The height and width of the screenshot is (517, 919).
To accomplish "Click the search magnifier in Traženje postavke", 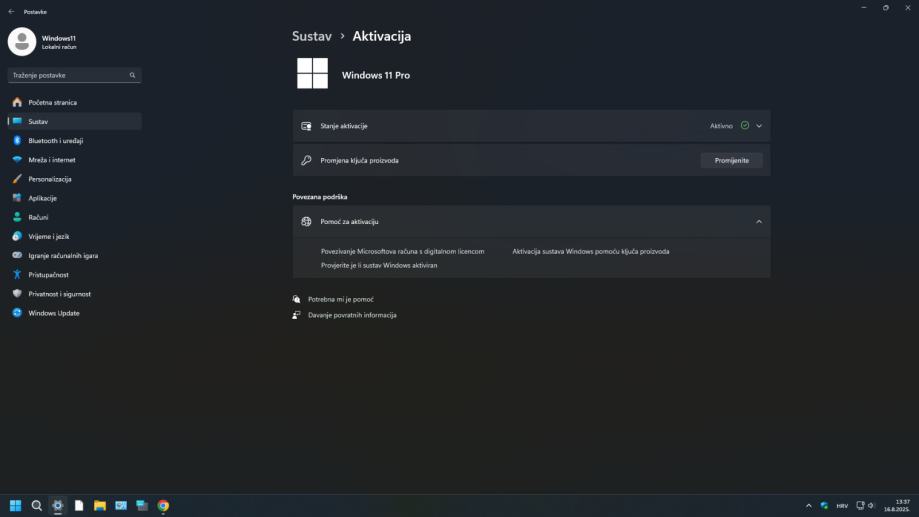I will (x=132, y=75).
